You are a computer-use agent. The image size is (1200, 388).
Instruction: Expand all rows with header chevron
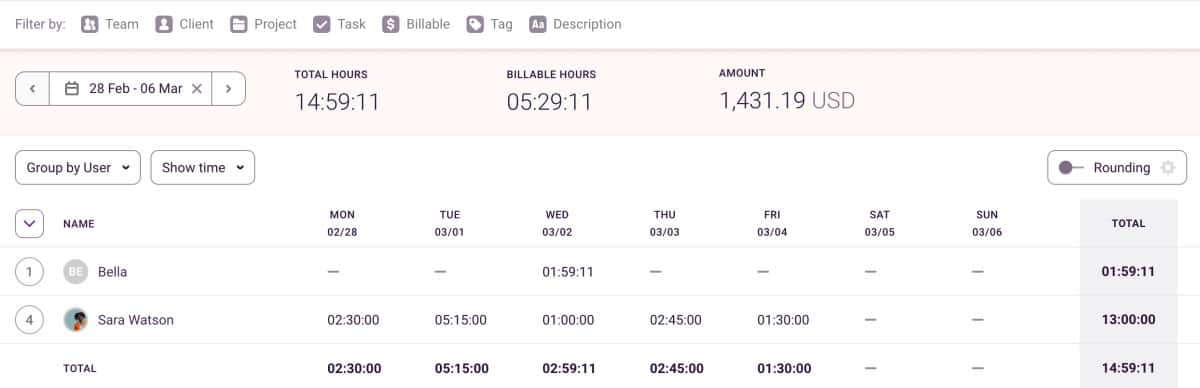click(29, 223)
